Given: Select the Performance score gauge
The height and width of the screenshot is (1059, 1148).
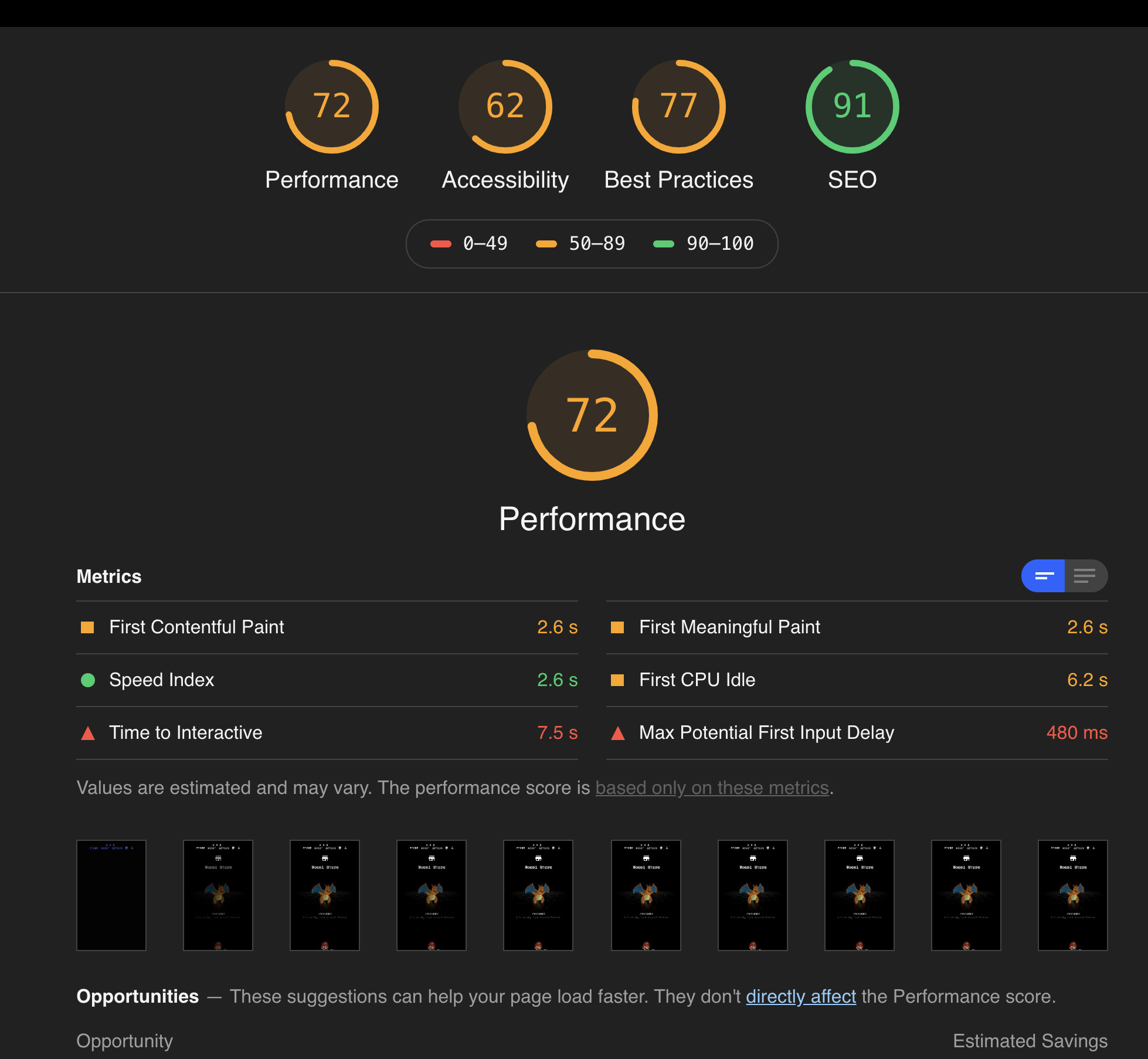Looking at the screenshot, I should coord(332,106).
